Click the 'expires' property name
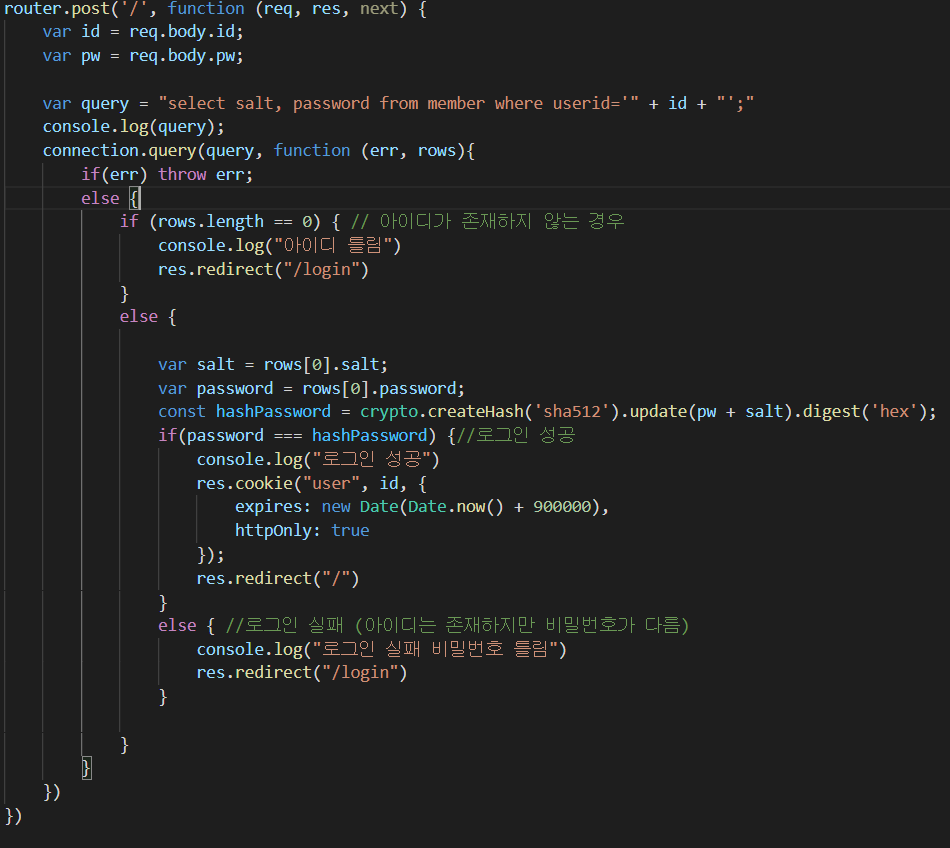 [268, 507]
